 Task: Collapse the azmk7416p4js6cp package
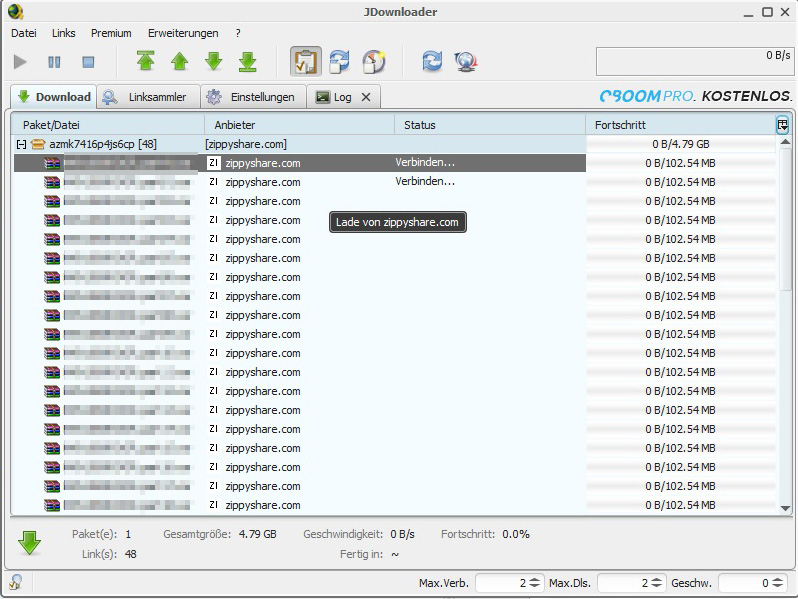[x=21, y=144]
